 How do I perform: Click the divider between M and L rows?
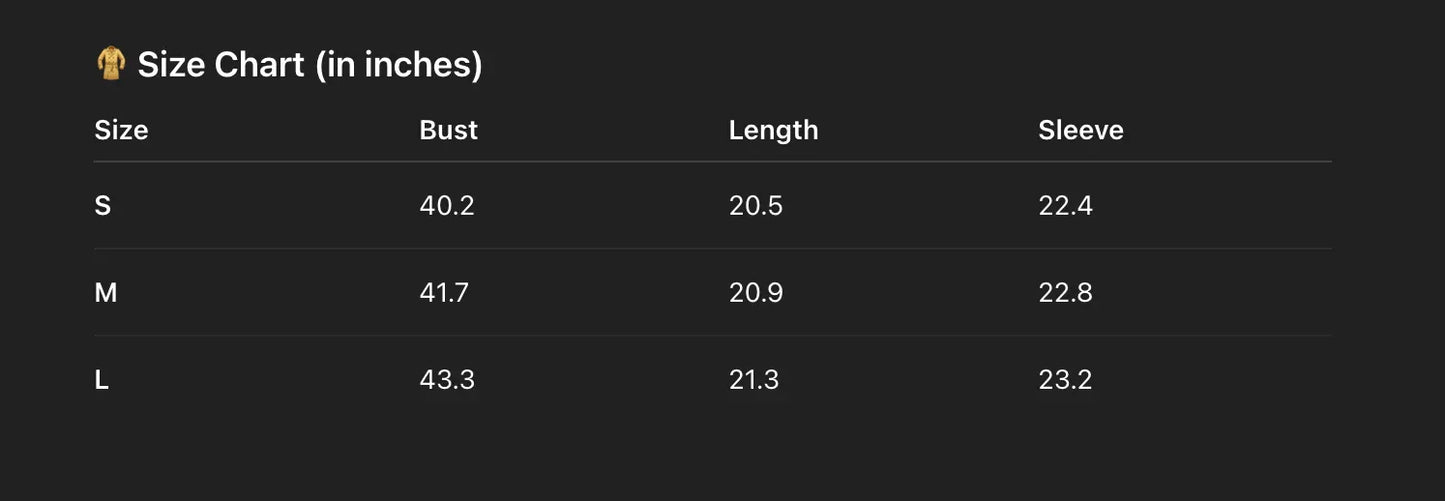712,336
